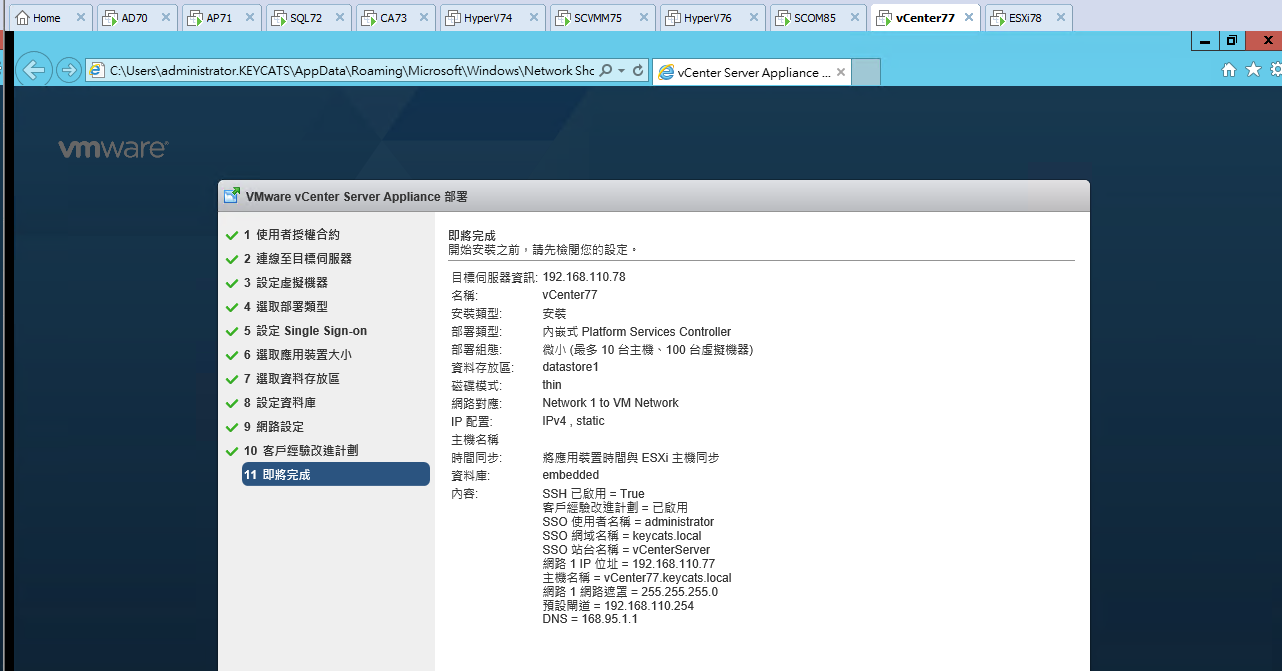1282x671 pixels.
Task: Refresh the page with the reload icon
Action: [638, 71]
